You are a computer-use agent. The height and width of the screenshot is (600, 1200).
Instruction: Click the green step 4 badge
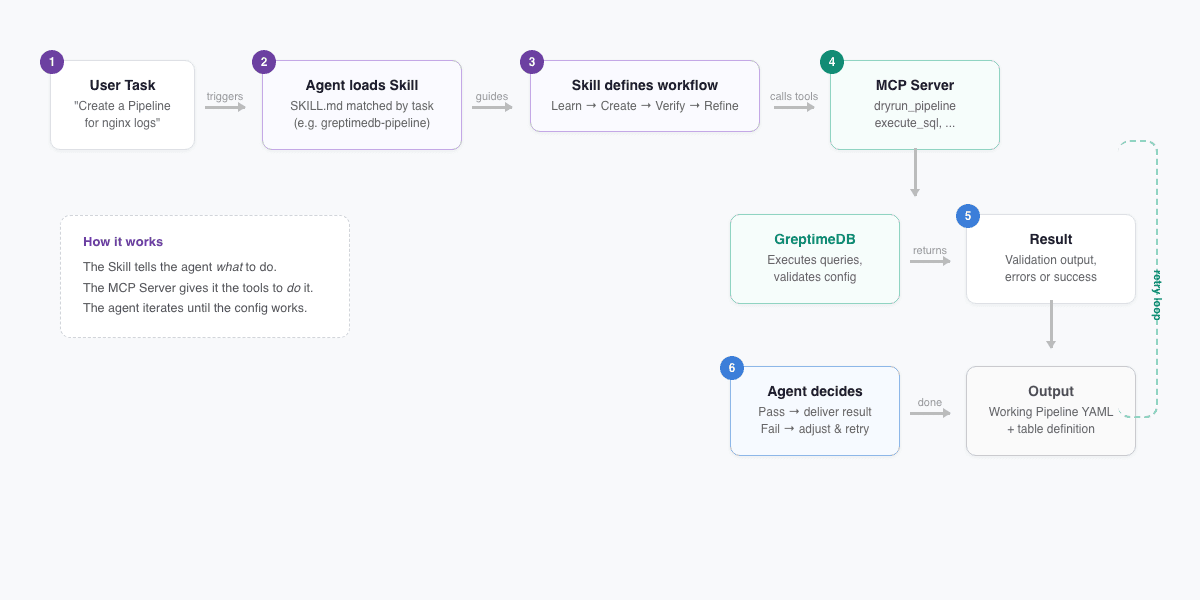click(x=832, y=62)
